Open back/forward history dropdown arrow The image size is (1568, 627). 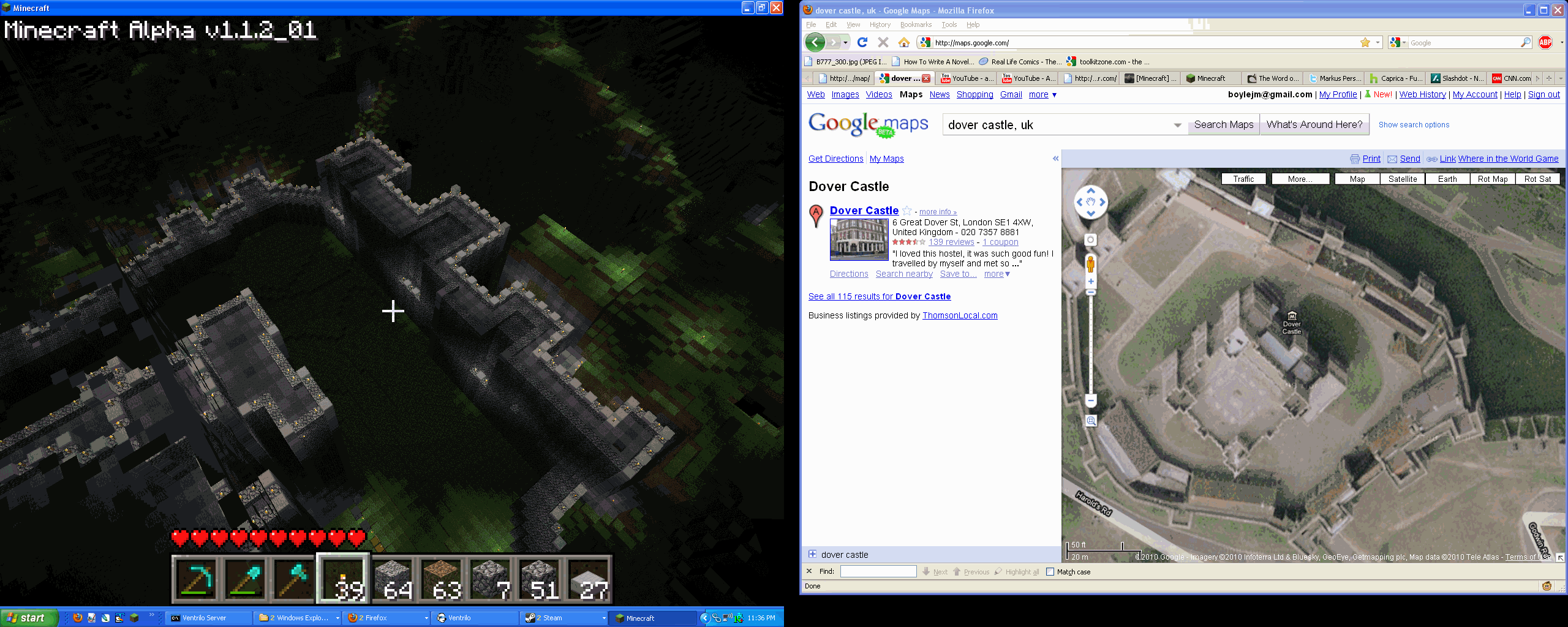click(846, 42)
